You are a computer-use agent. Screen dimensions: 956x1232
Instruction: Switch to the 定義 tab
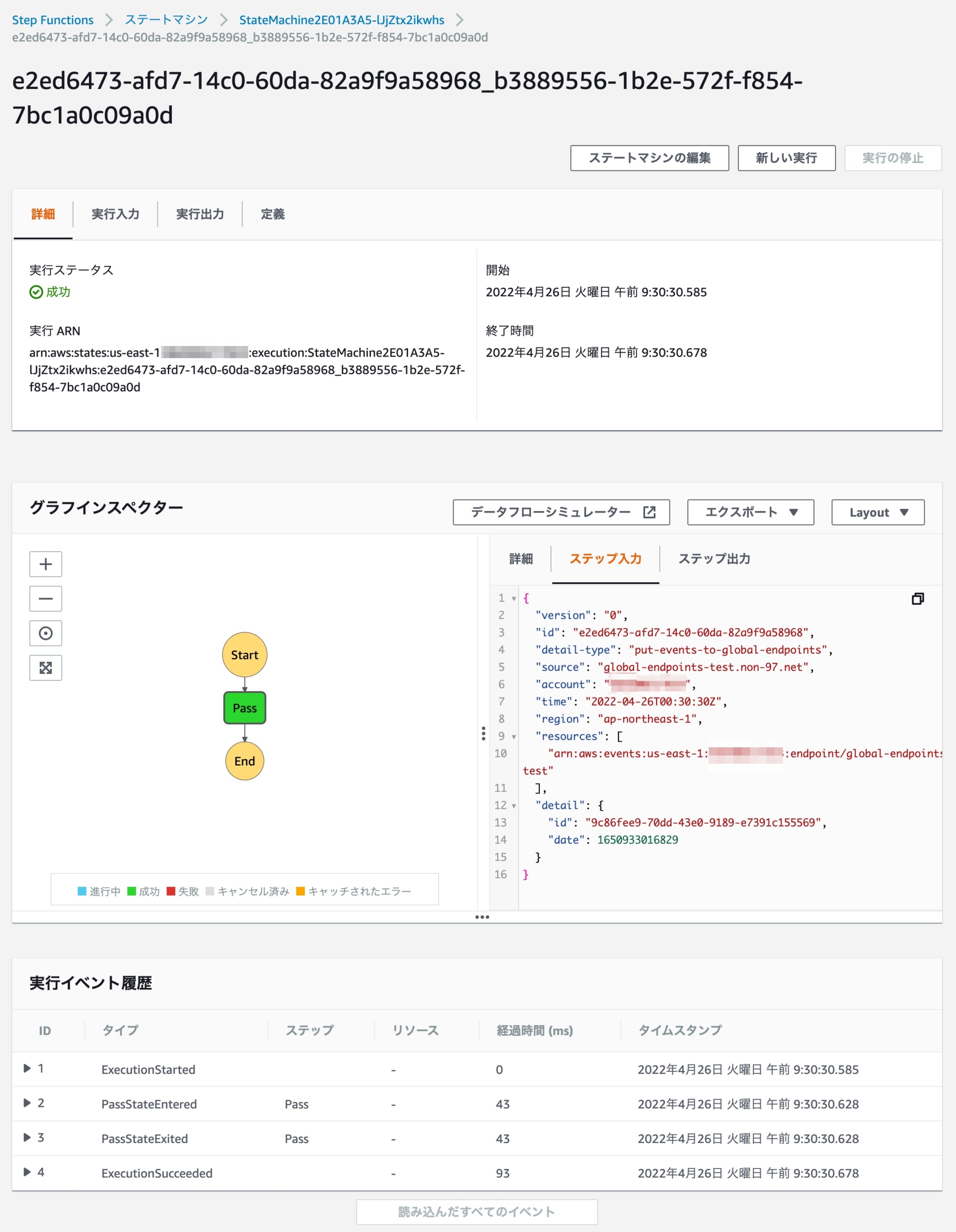pos(273,214)
